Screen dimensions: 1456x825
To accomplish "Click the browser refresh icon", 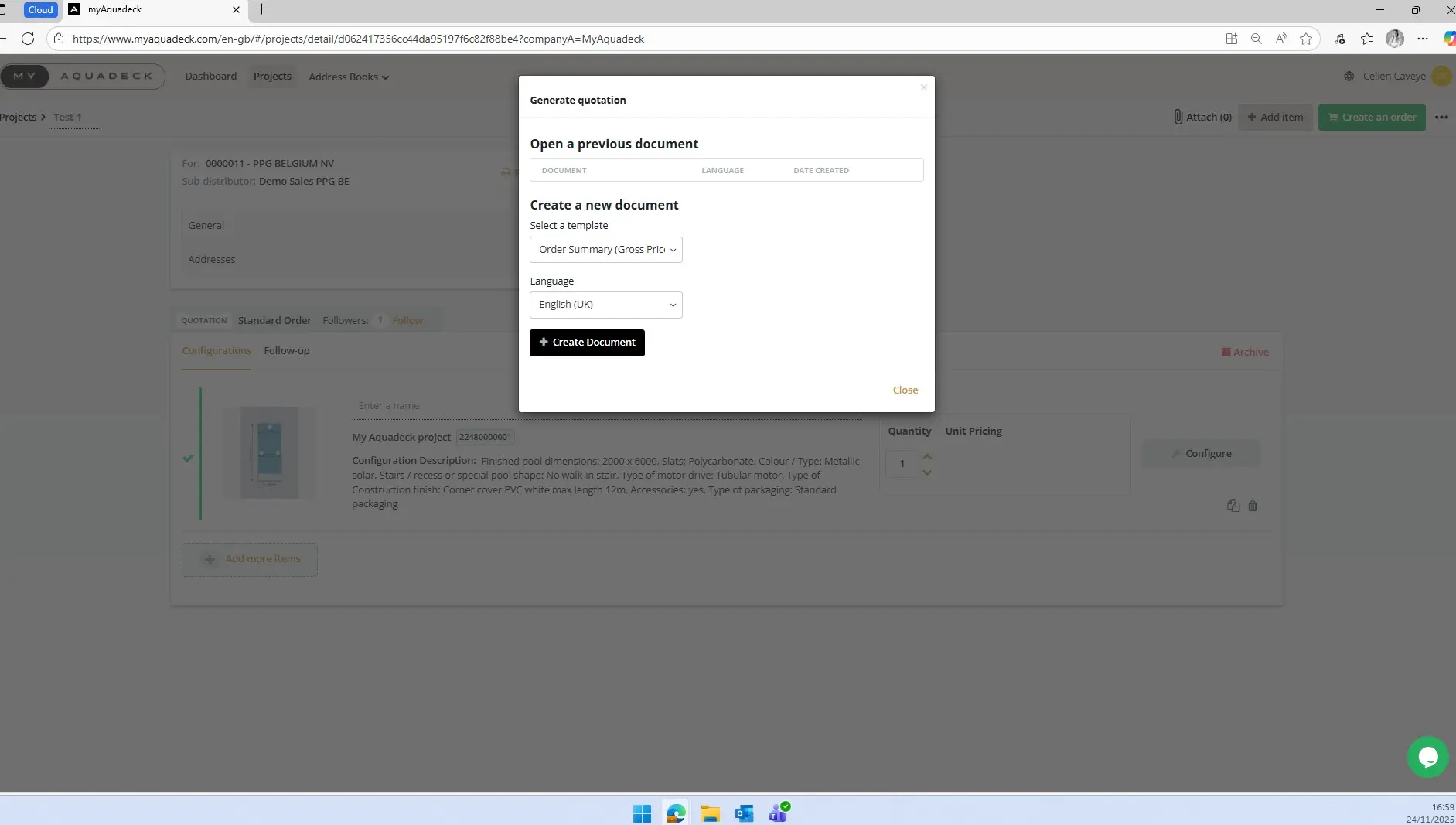I will click(28, 39).
